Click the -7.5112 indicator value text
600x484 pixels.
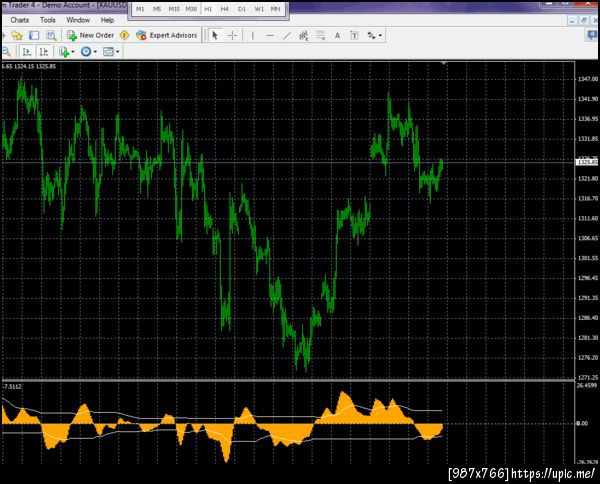click(12, 387)
